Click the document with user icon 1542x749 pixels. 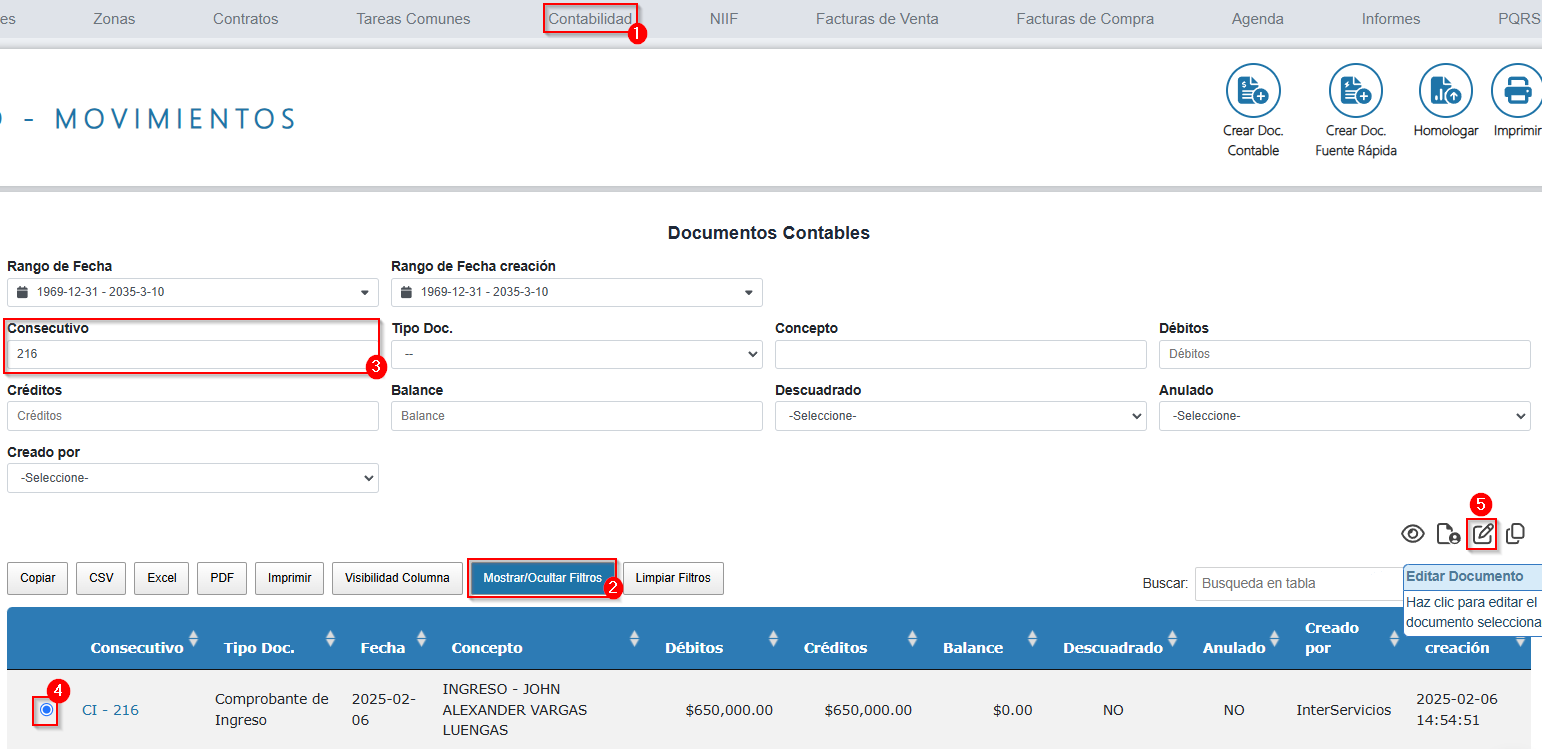coord(1448,534)
